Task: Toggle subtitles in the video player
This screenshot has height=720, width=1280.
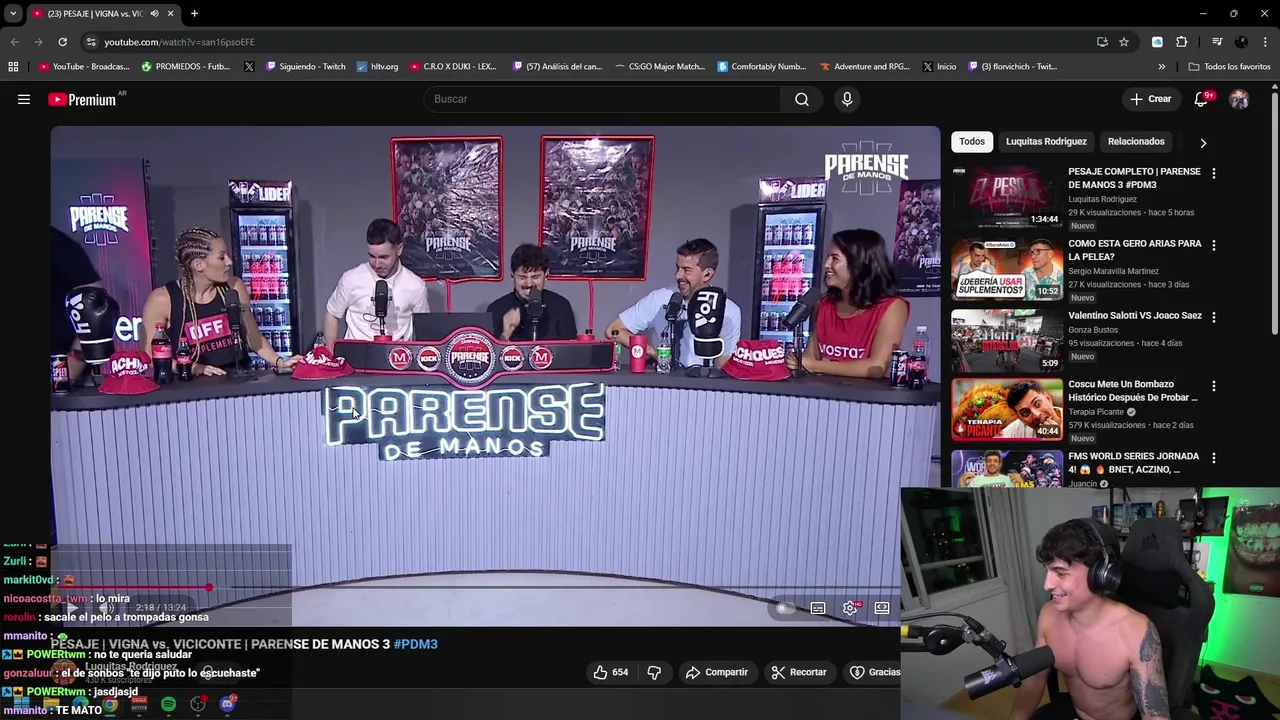Action: 818,608
